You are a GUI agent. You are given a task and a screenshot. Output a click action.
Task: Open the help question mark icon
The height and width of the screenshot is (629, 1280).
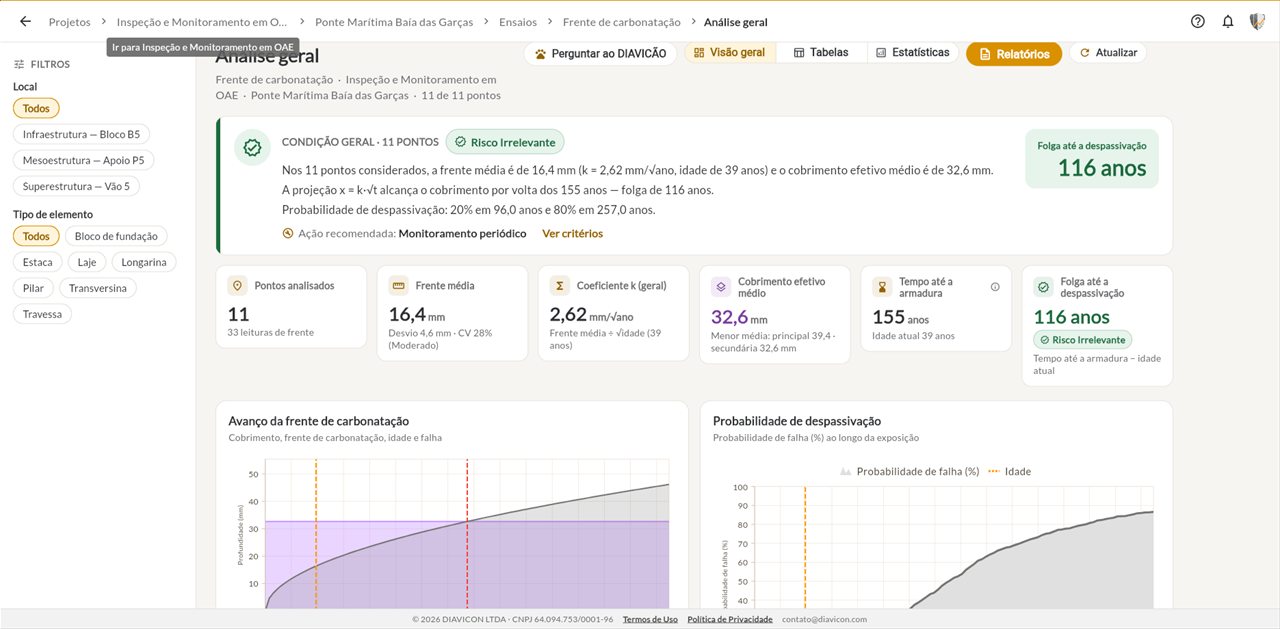(1198, 21)
